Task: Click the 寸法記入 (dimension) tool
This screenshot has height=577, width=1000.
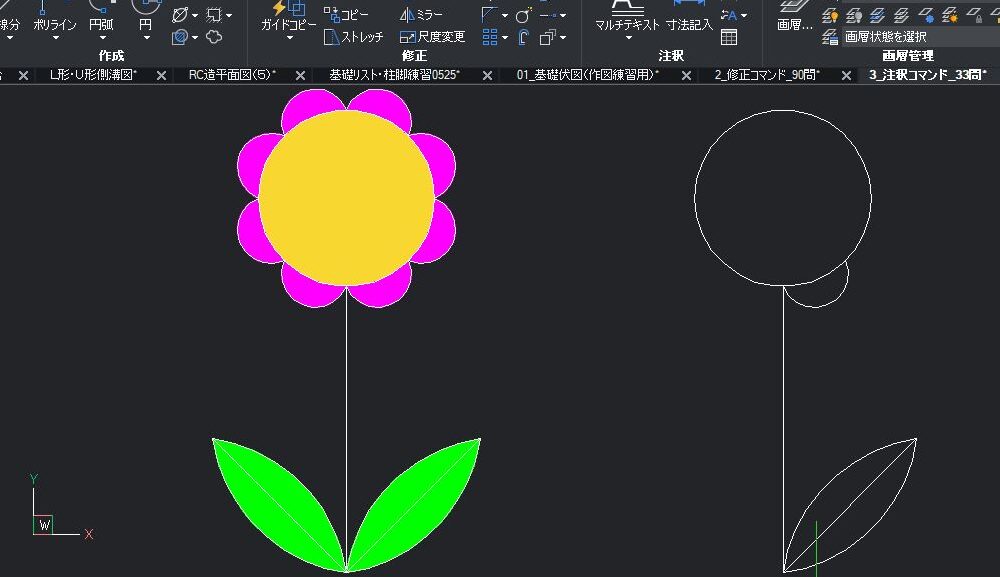Action: [x=689, y=17]
